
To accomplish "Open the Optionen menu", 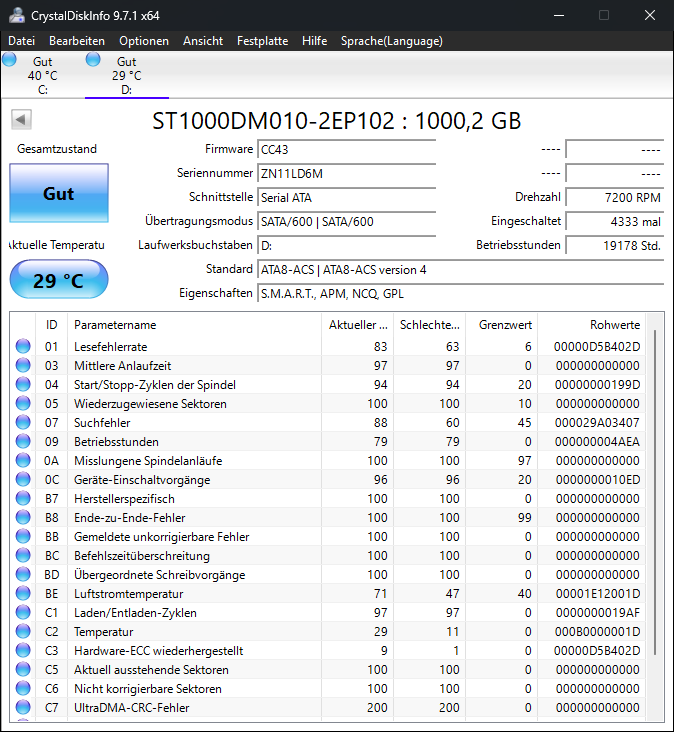I will pos(144,41).
